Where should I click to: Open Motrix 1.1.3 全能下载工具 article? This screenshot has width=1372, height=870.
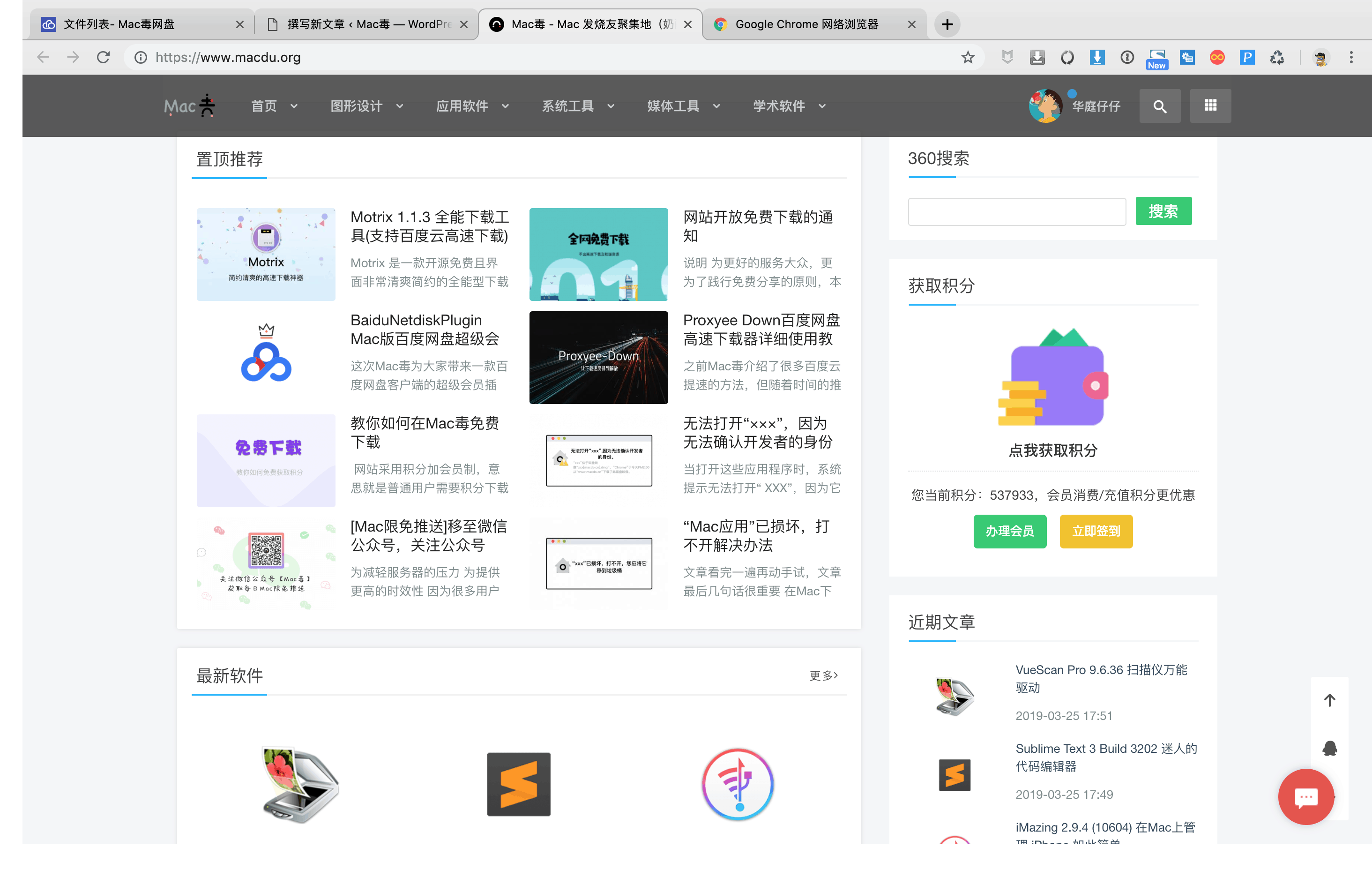pos(430,226)
